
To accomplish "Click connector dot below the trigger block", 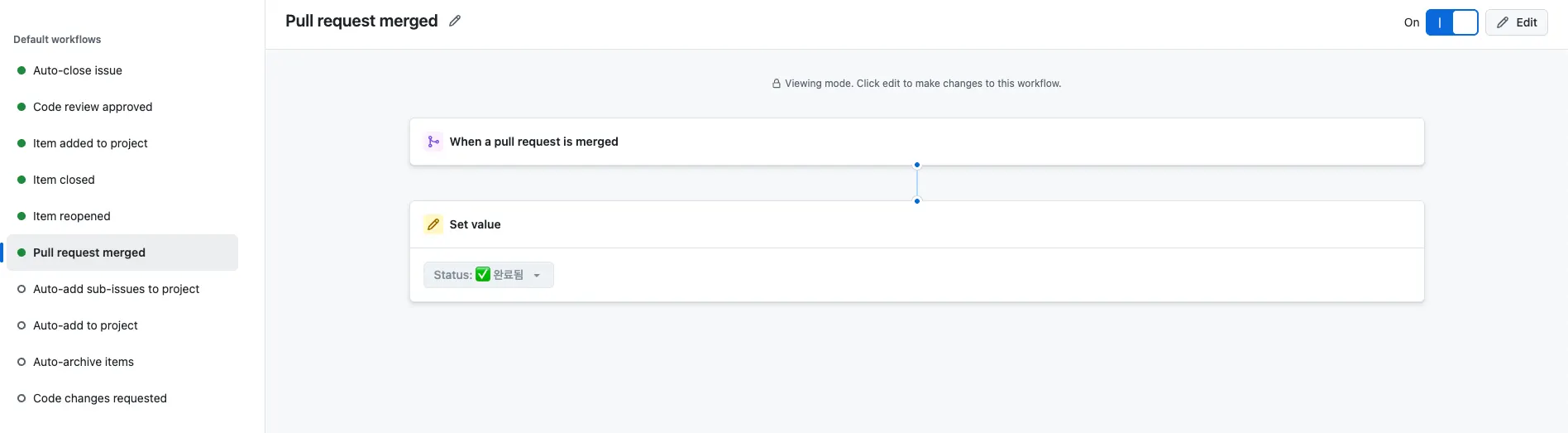I will coord(917,165).
